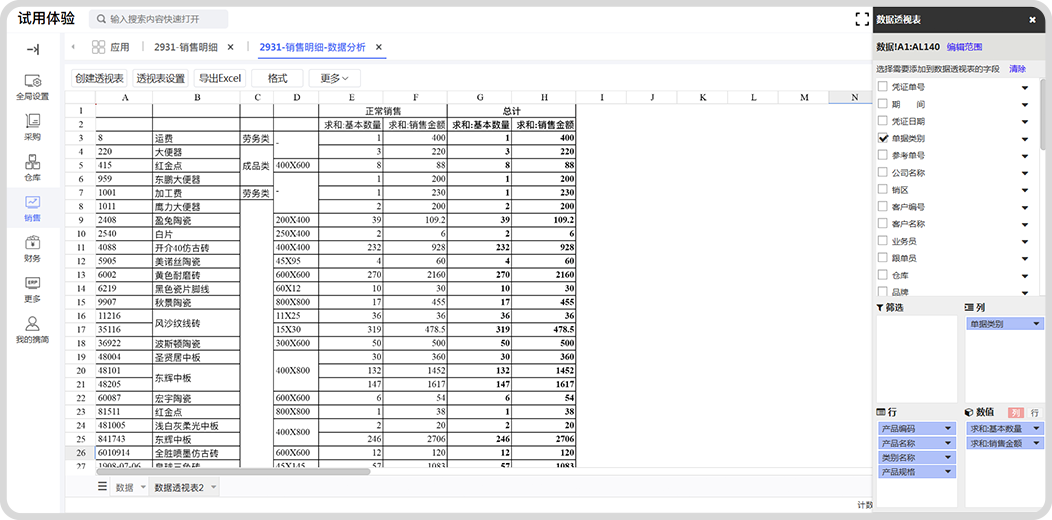Check the 销区 field checkbox
This screenshot has width=1052, height=520.
coord(883,189)
